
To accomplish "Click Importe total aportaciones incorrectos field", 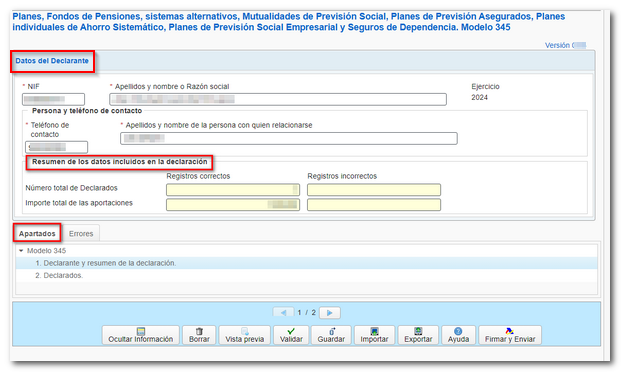I will pos(374,204).
